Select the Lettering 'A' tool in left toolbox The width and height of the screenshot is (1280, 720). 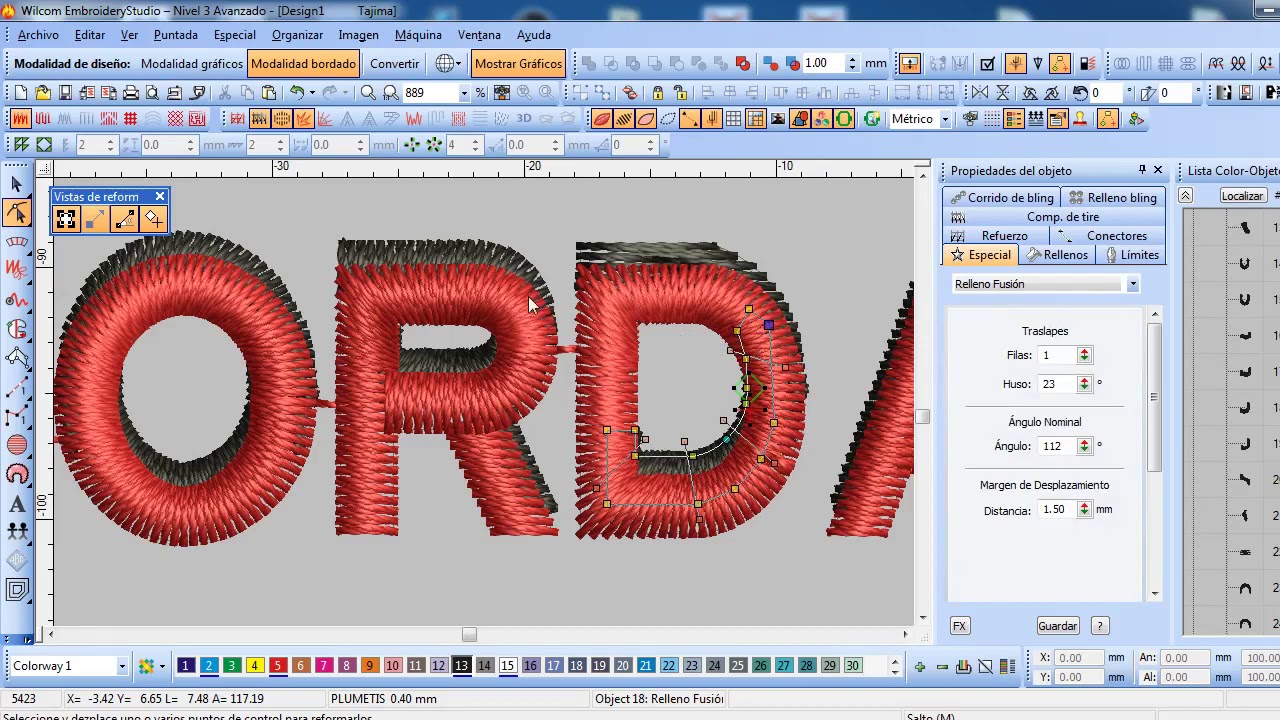point(17,504)
